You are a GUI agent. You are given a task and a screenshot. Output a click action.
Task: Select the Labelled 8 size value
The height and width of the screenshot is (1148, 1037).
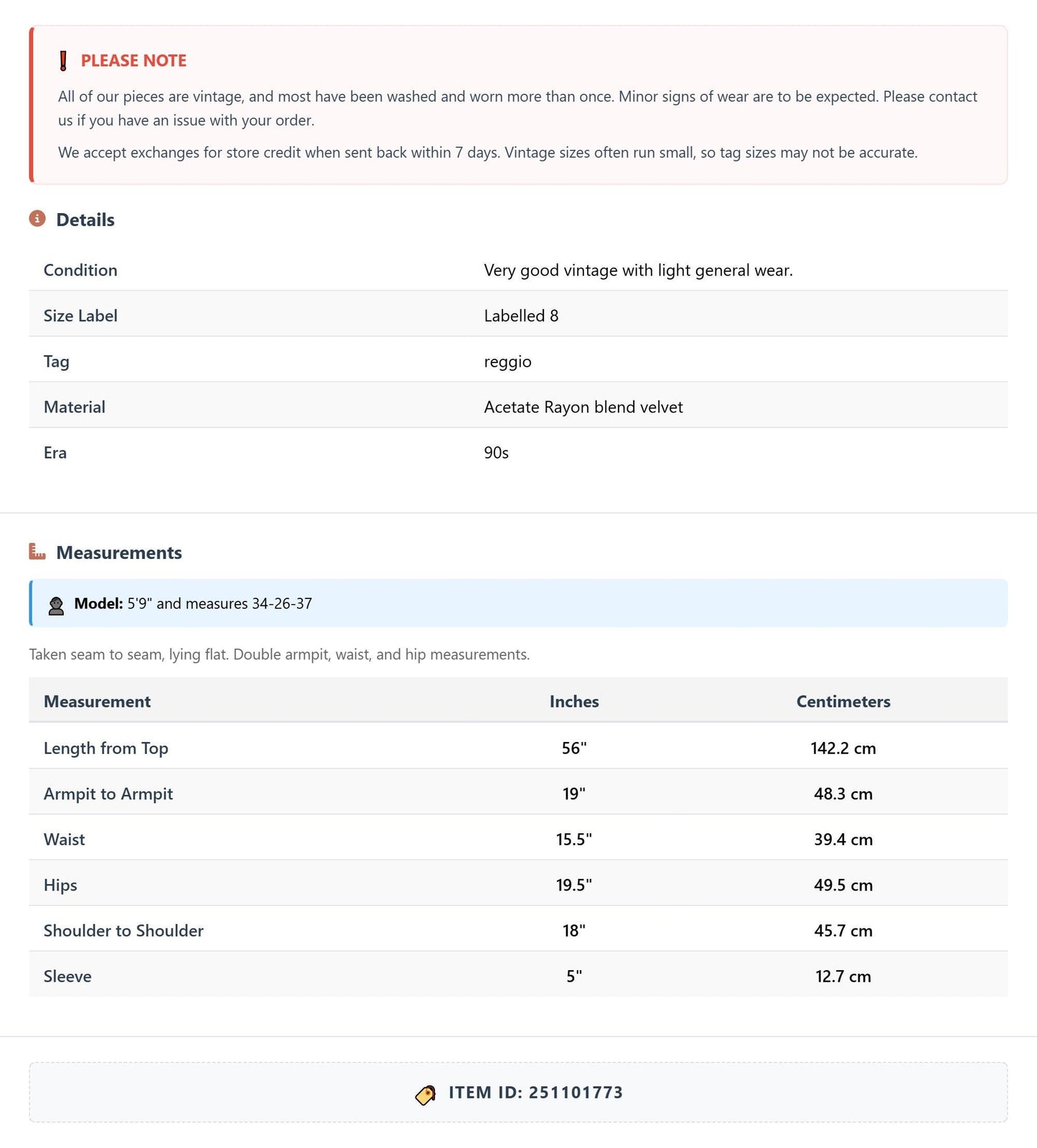(521, 316)
